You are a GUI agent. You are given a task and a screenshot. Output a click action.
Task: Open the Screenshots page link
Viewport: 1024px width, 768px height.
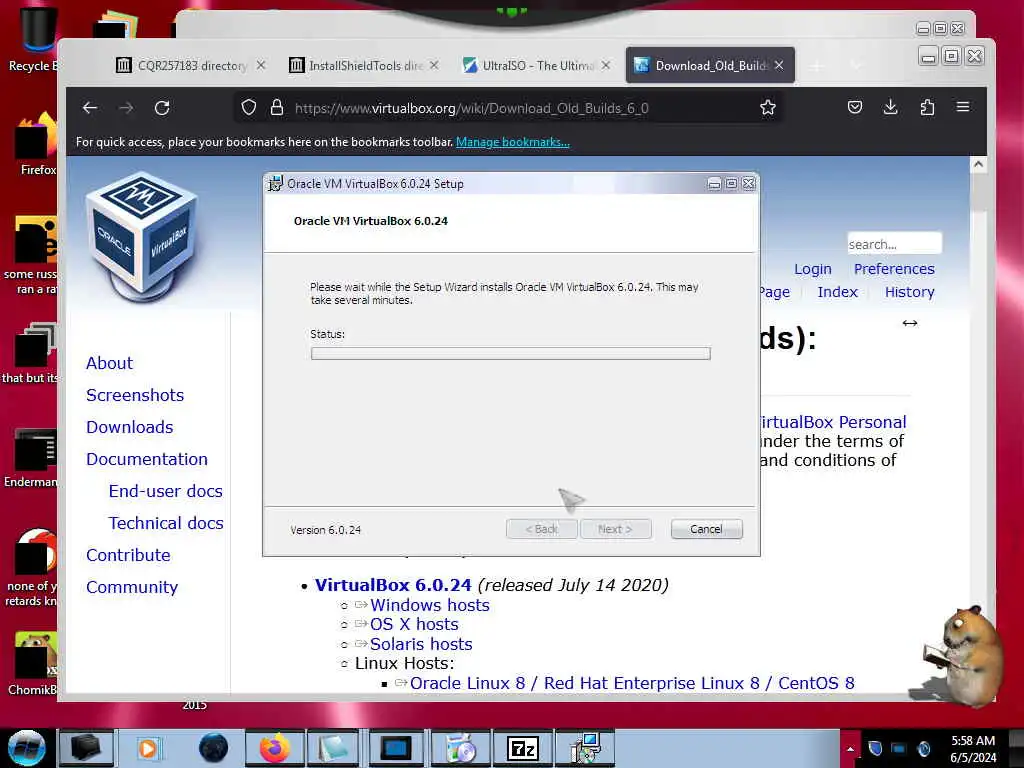[135, 395]
